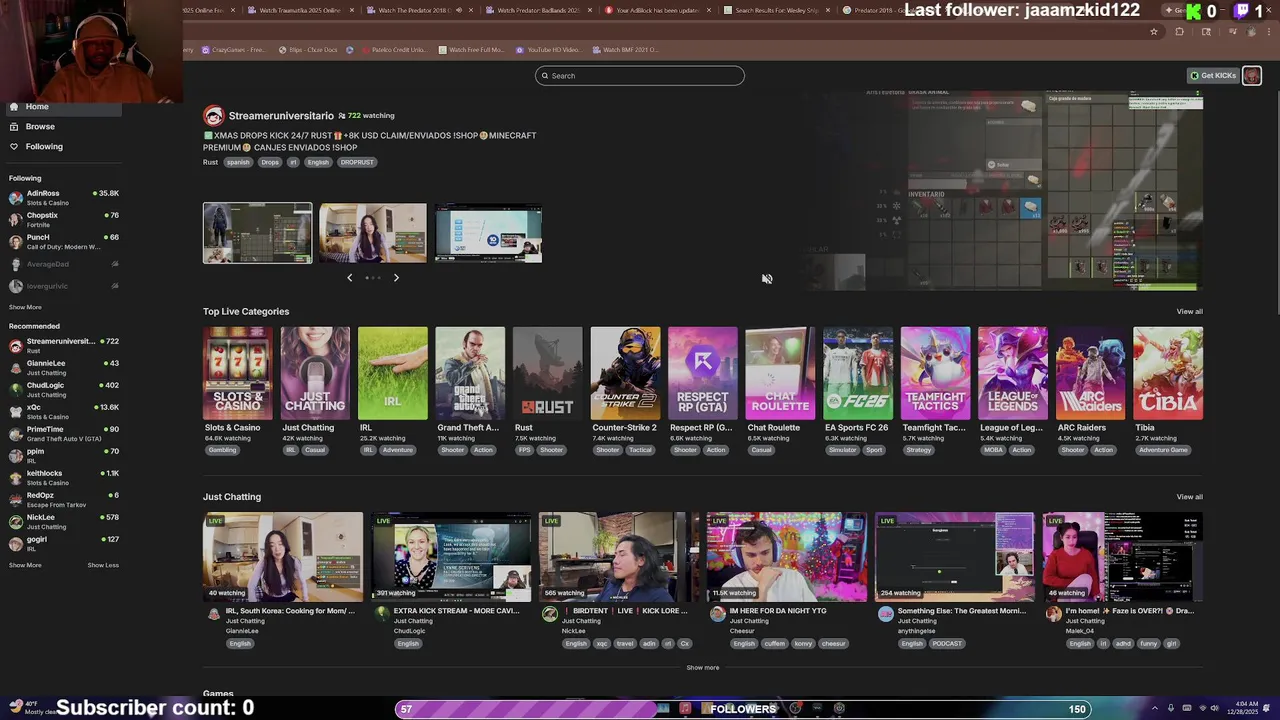
Task: Go to next featured carousel item
Action: (x=396, y=278)
